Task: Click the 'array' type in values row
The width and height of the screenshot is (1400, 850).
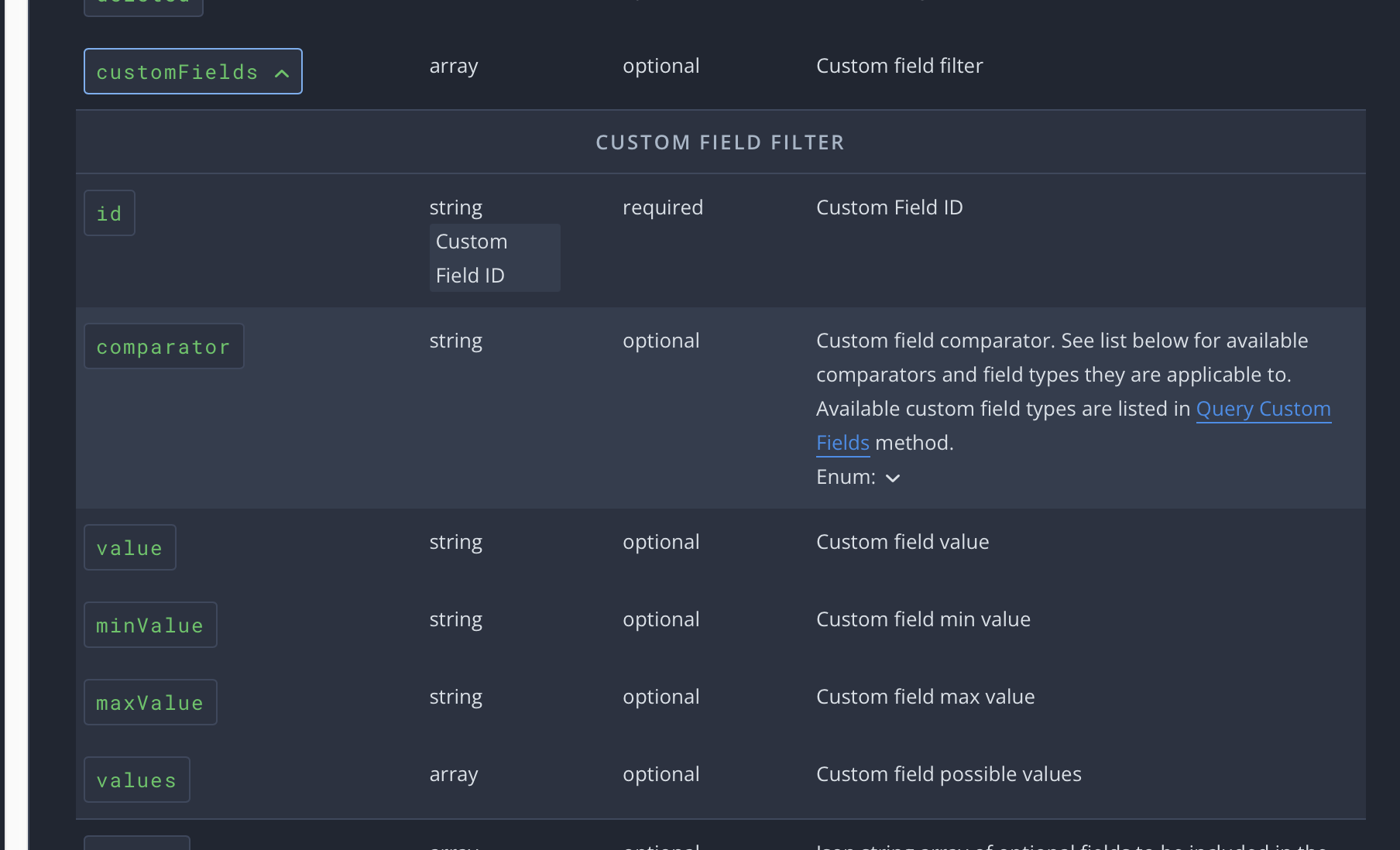Action: 454,774
